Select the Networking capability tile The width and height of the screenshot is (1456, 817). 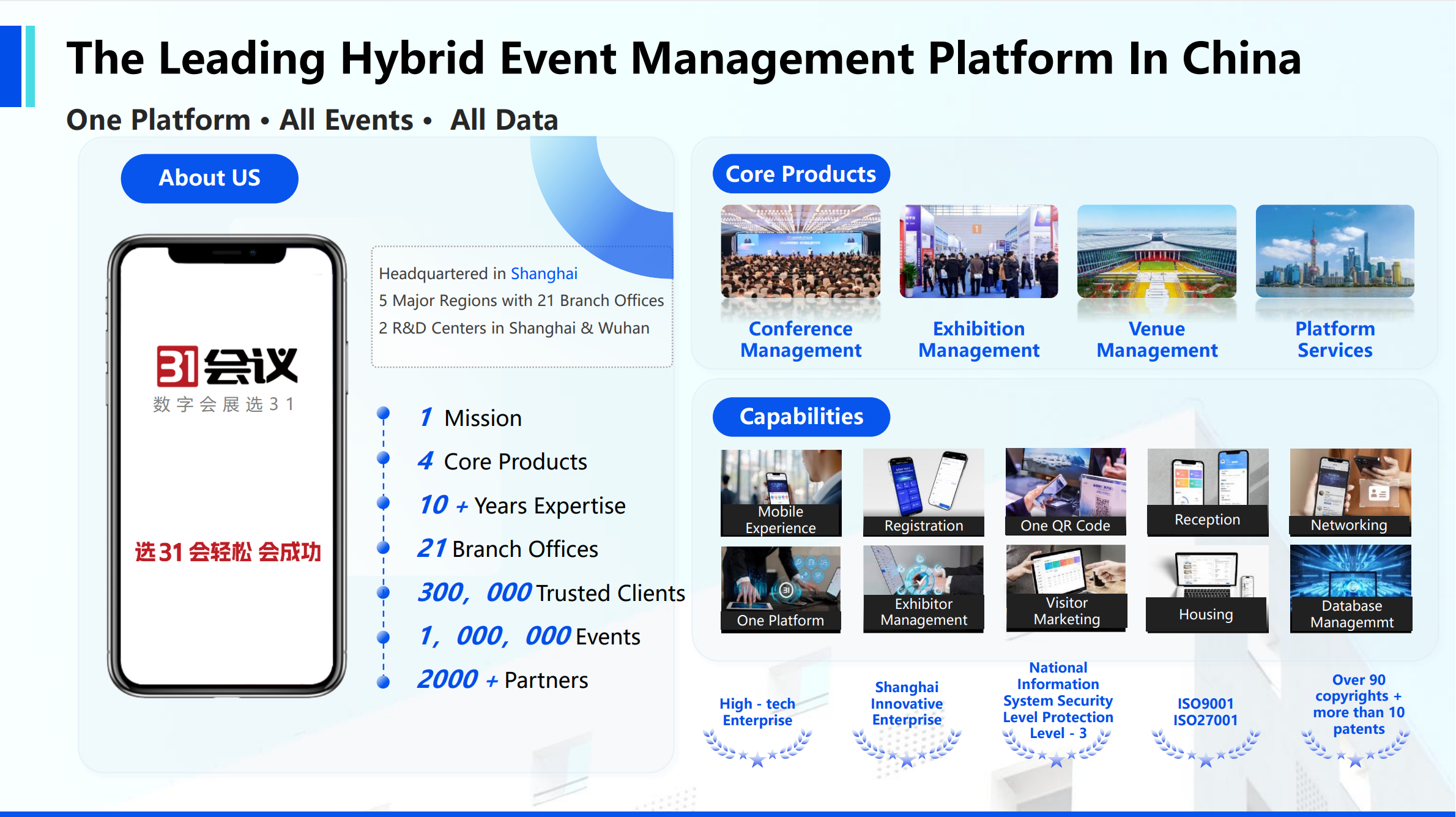1350,491
